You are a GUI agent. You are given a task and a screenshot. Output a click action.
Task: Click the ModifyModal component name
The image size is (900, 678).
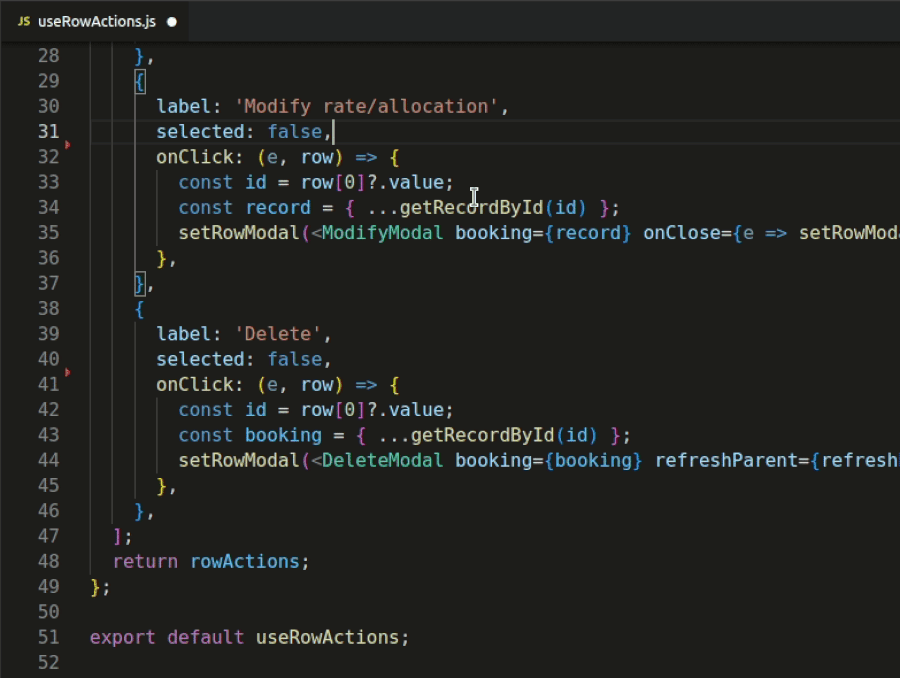(381, 232)
